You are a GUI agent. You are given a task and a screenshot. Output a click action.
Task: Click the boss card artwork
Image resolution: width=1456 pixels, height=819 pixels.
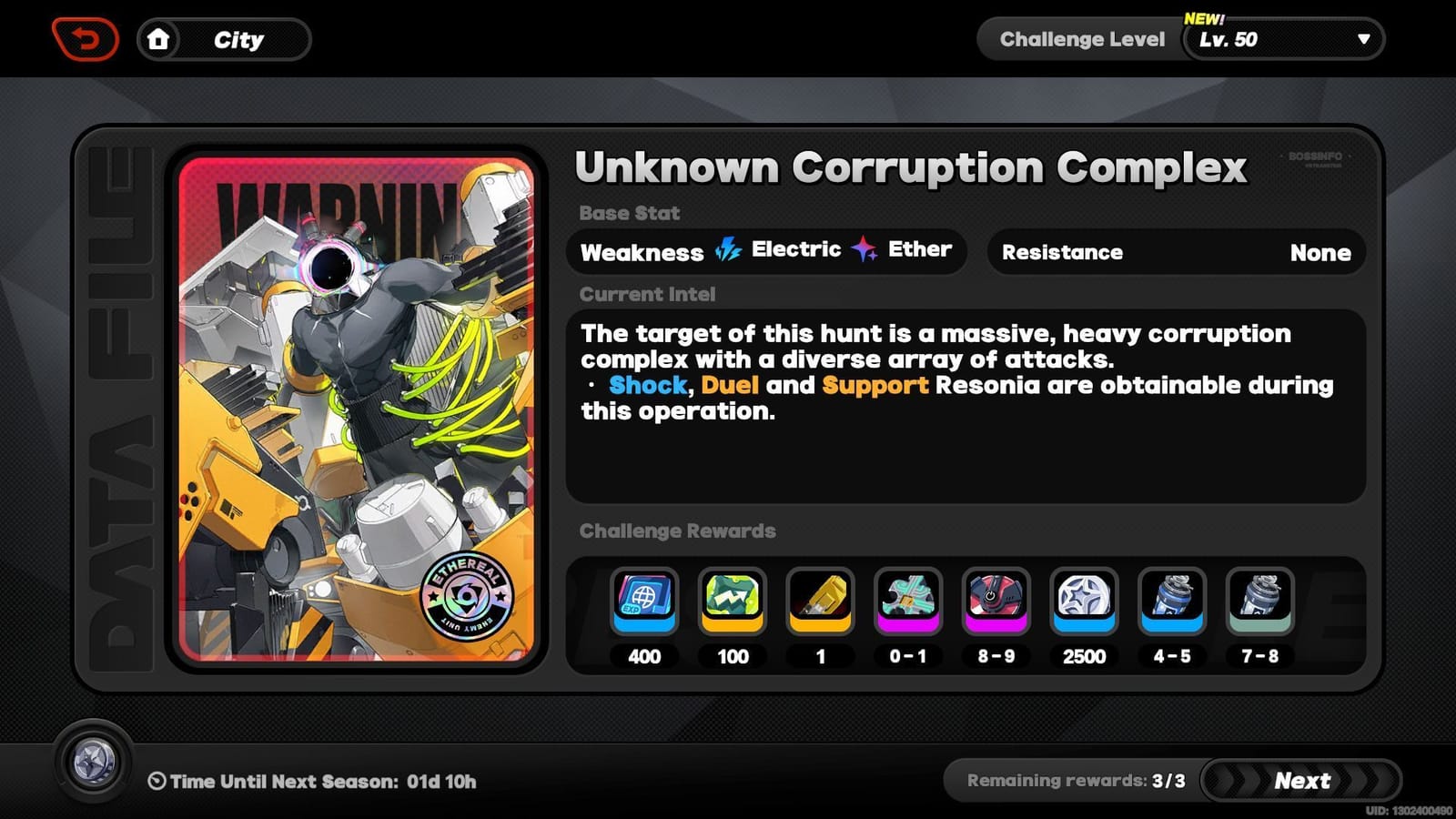pyautogui.click(x=356, y=409)
